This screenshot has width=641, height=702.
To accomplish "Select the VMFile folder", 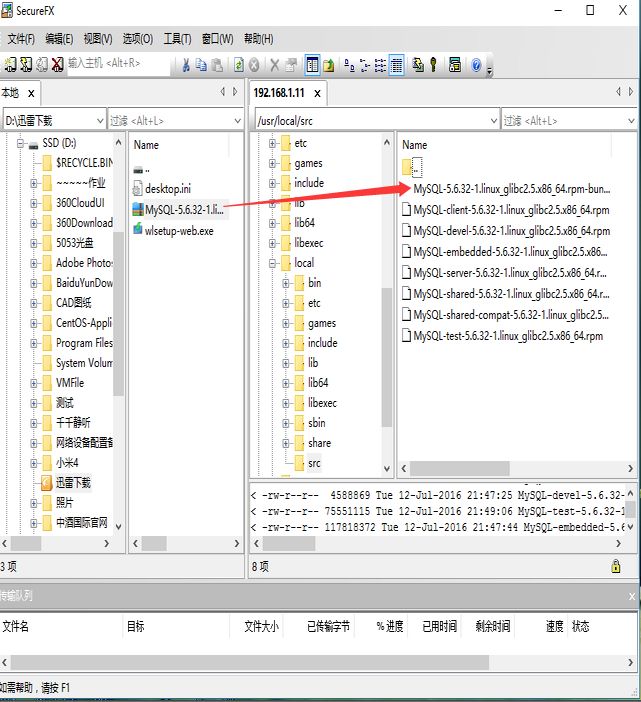I will [x=70, y=383].
